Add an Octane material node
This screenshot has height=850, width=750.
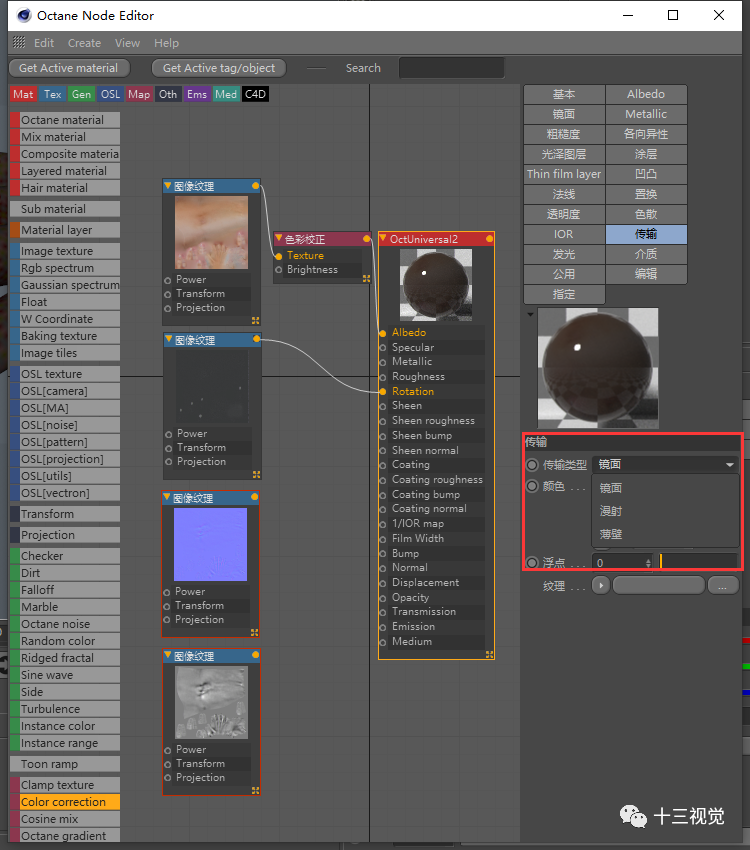tap(65, 120)
